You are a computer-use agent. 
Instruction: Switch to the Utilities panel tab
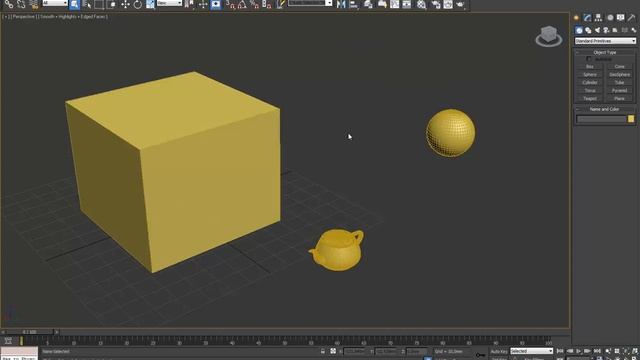tap(631, 18)
